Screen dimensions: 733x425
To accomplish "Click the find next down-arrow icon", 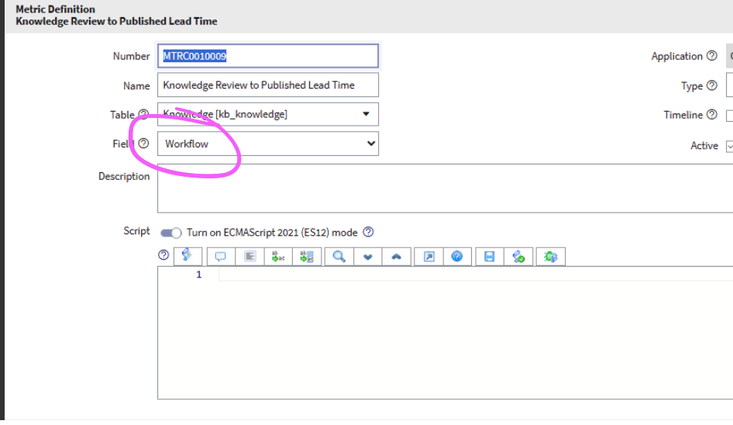I will pos(367,256).
